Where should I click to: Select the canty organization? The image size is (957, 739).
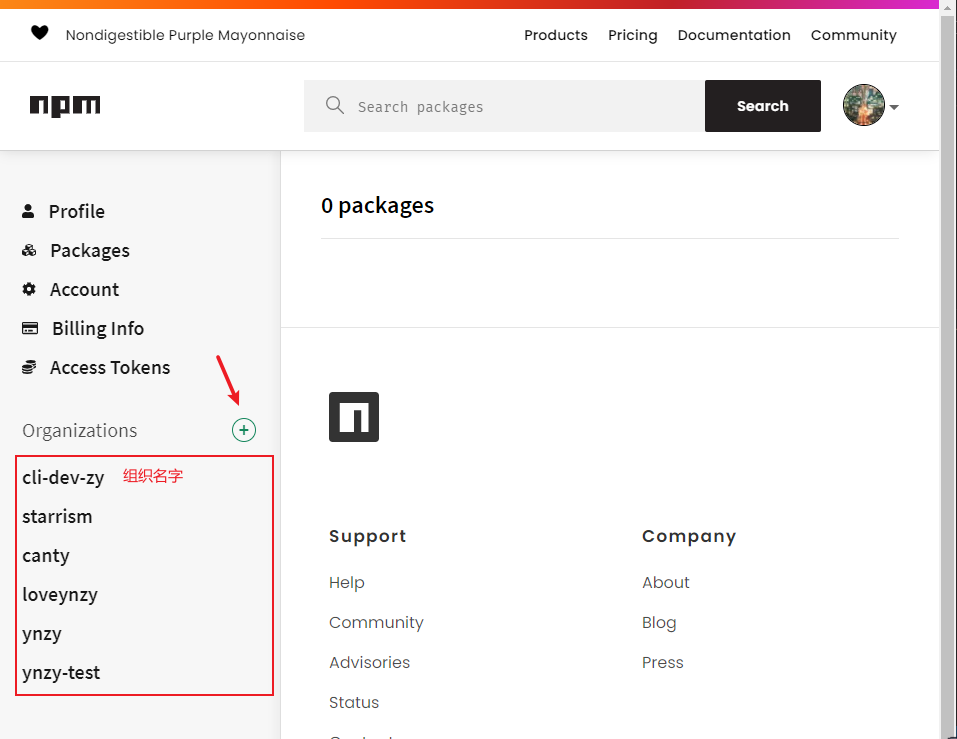coord(46,555)
